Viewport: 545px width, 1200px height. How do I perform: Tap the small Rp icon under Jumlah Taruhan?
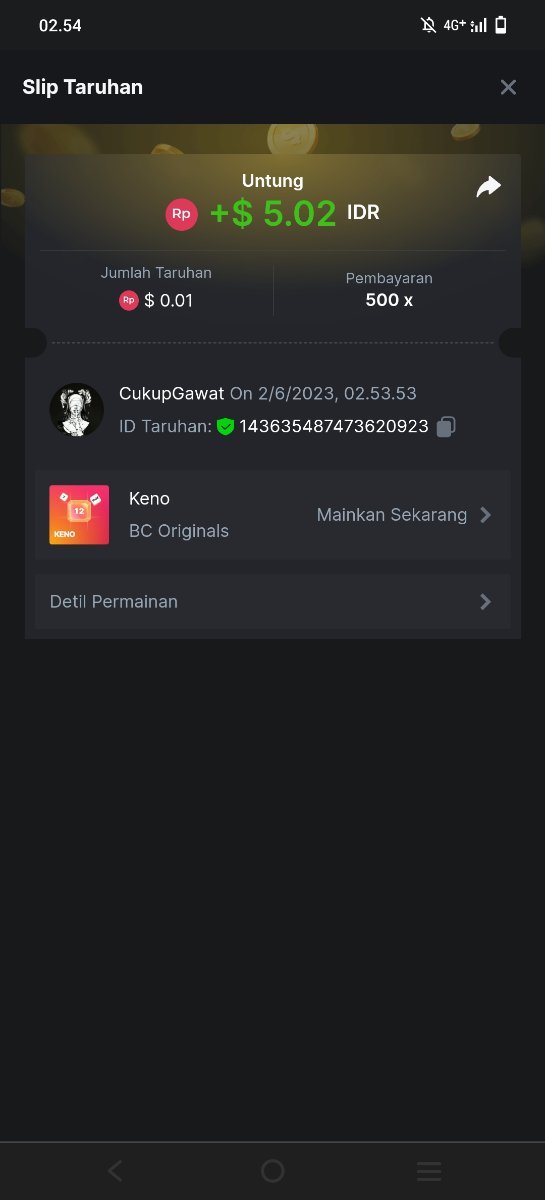[x=129, y=300]
